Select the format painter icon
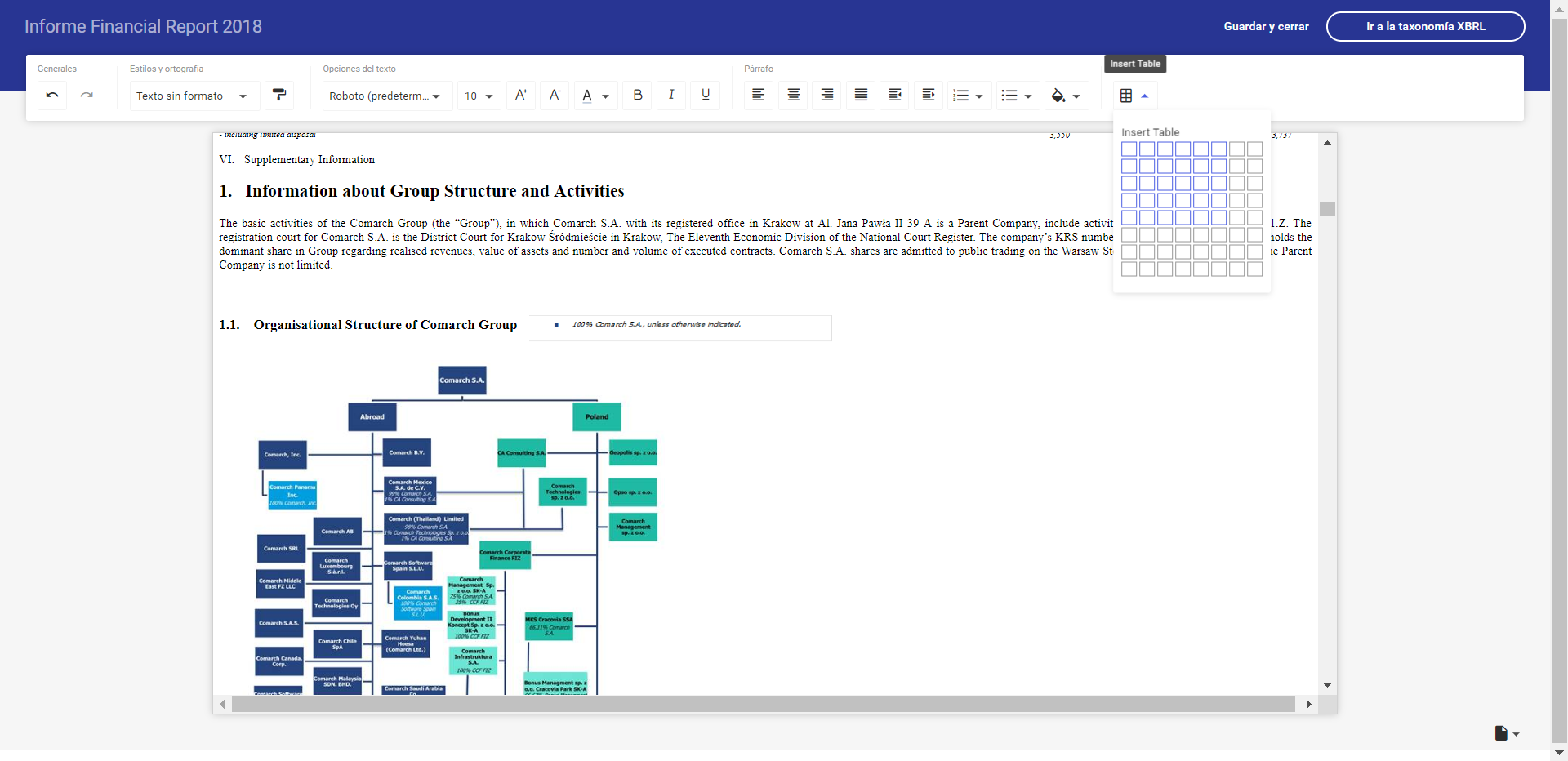Screen dimensions: 1568x761 (279, 96)
